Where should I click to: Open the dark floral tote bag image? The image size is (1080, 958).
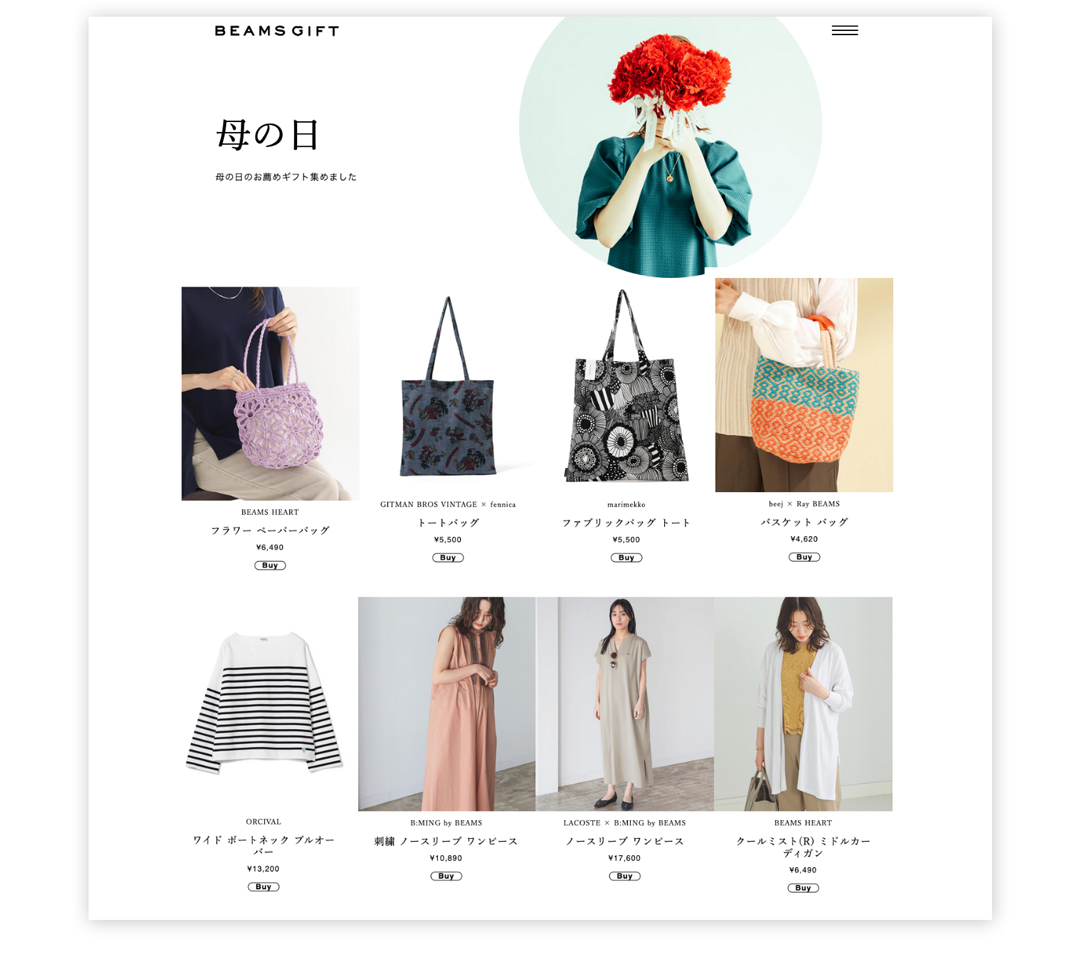tap(448, 386)
